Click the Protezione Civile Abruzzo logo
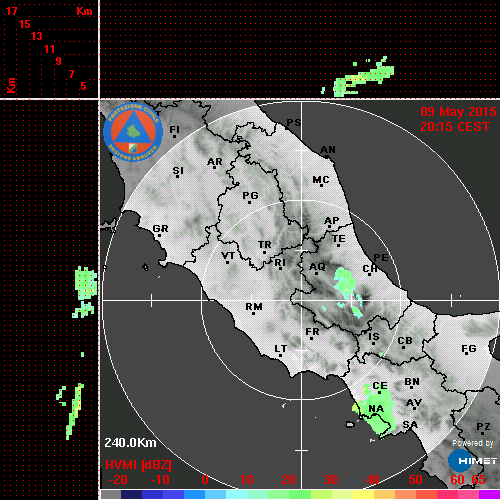The height and width of the screenshot is (500, 500). (133, 132)
